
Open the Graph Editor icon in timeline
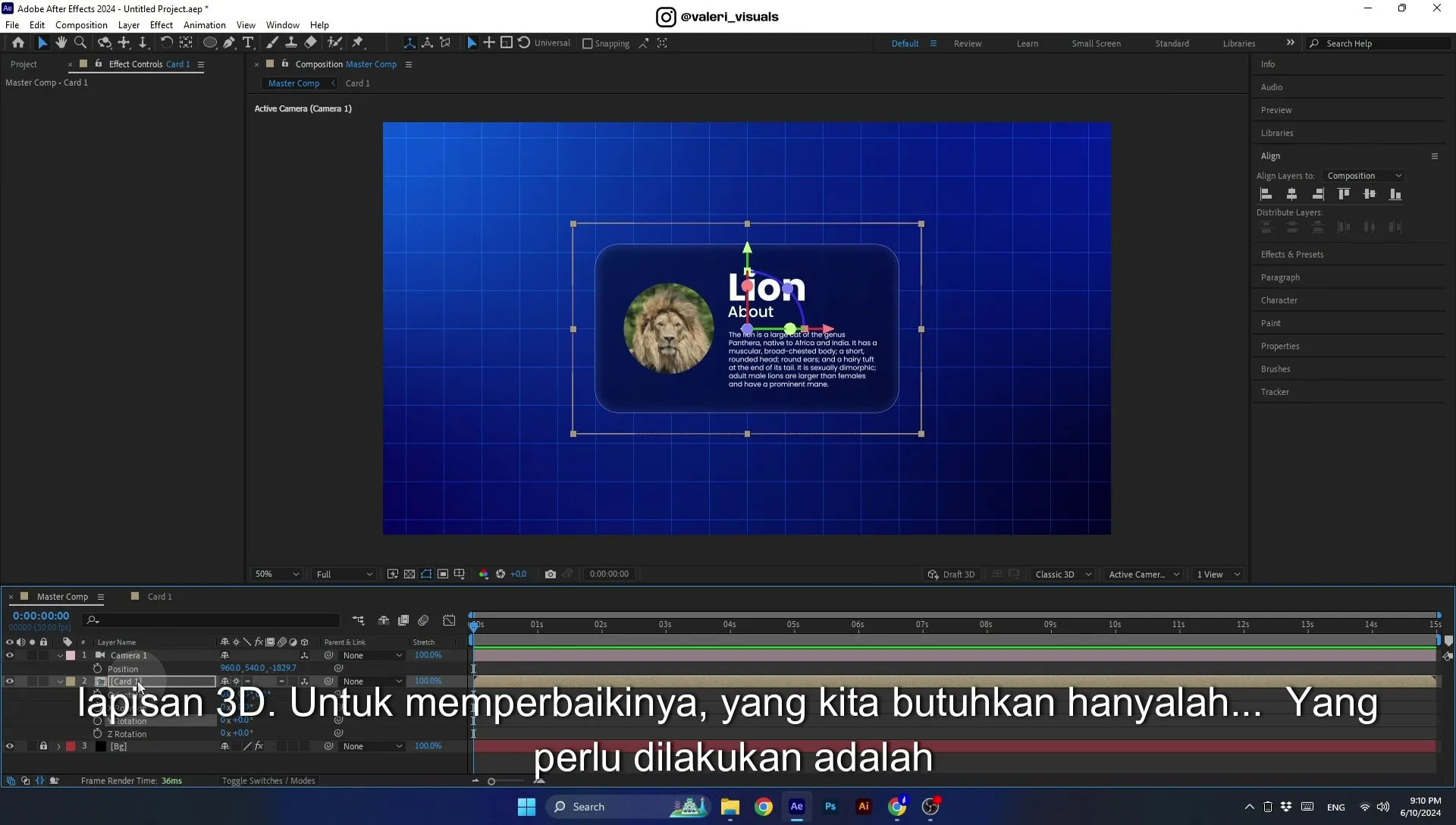coord(449,620)
